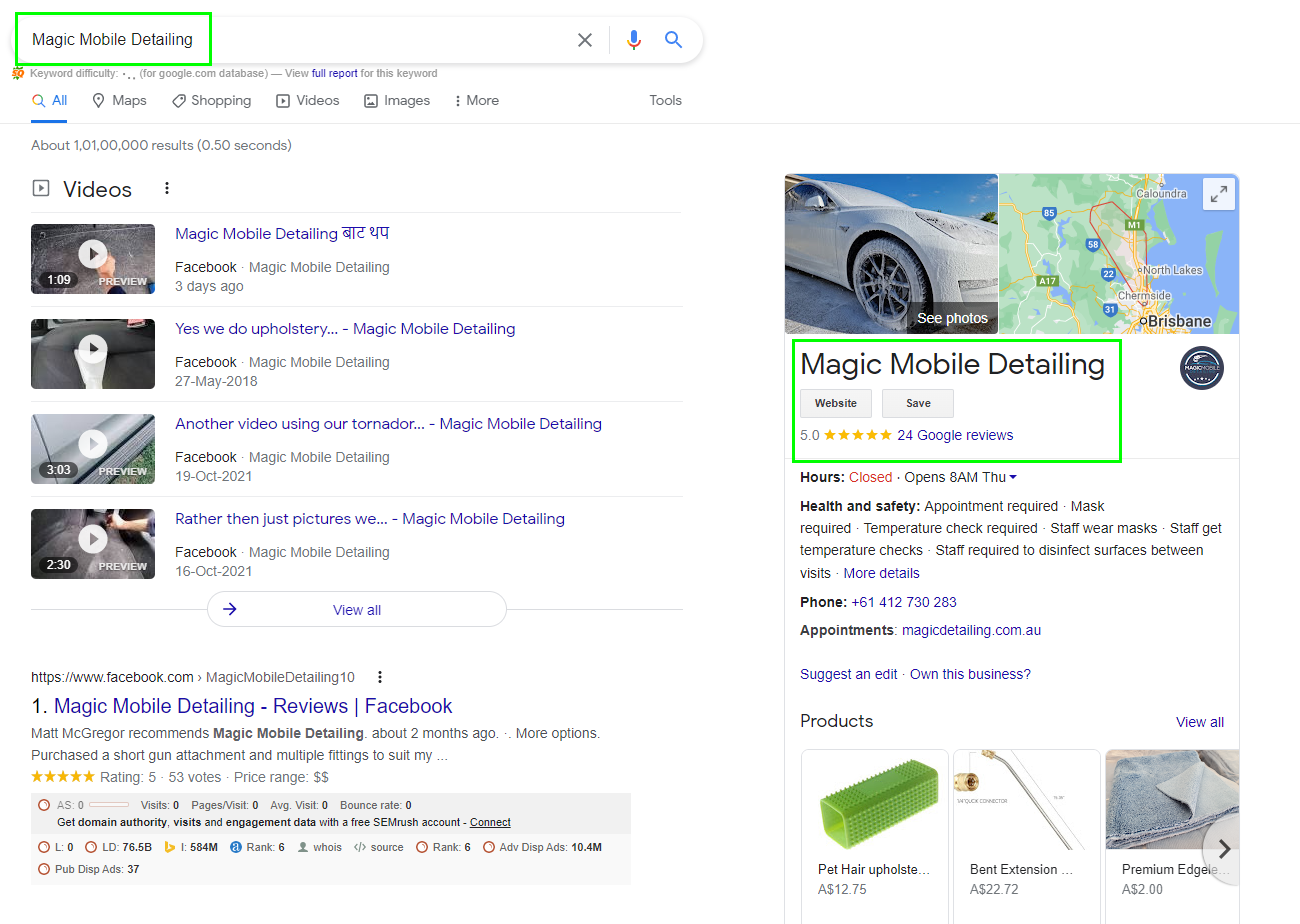This screenshot has width=1300, height=924.
Task: Open 'Rather then just pictures we...' link
Action: (370, 518)
